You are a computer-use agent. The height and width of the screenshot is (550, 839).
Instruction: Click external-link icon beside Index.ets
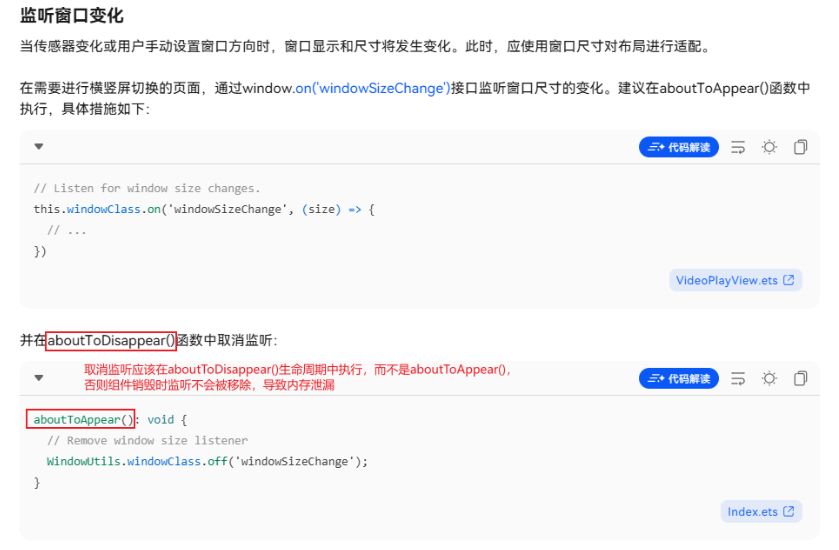[x=789, y=511]
